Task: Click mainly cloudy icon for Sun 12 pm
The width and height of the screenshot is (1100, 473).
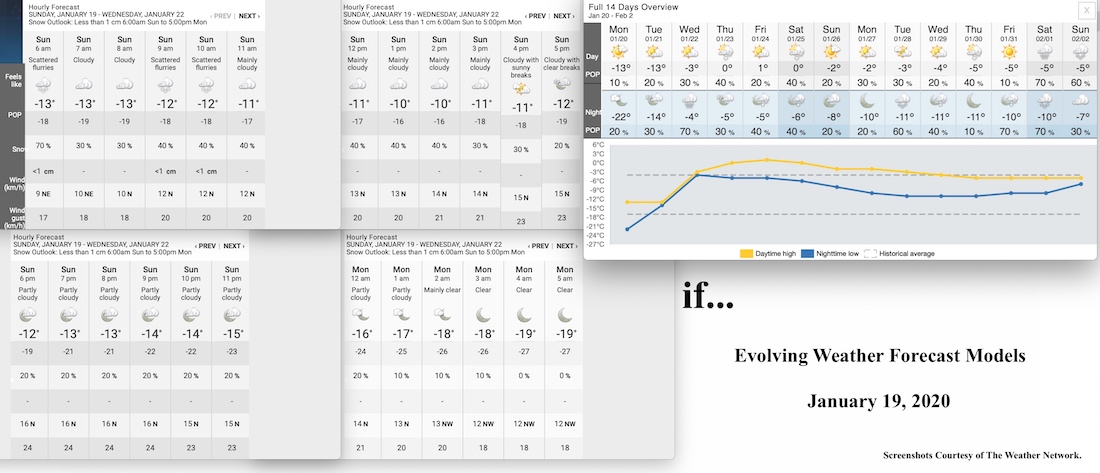Action: [x=358, y=85]
